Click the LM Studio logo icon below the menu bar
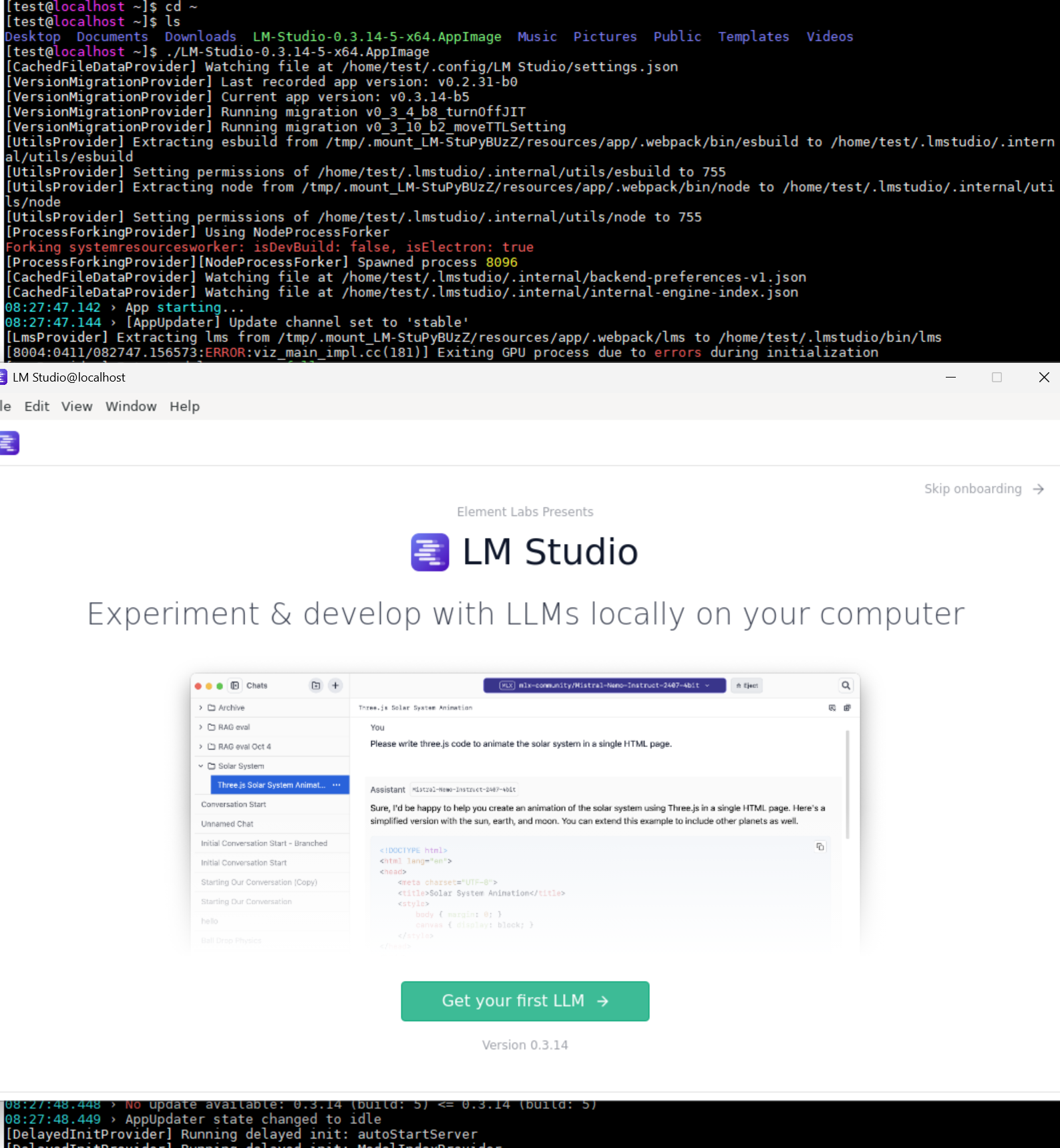 9,443
